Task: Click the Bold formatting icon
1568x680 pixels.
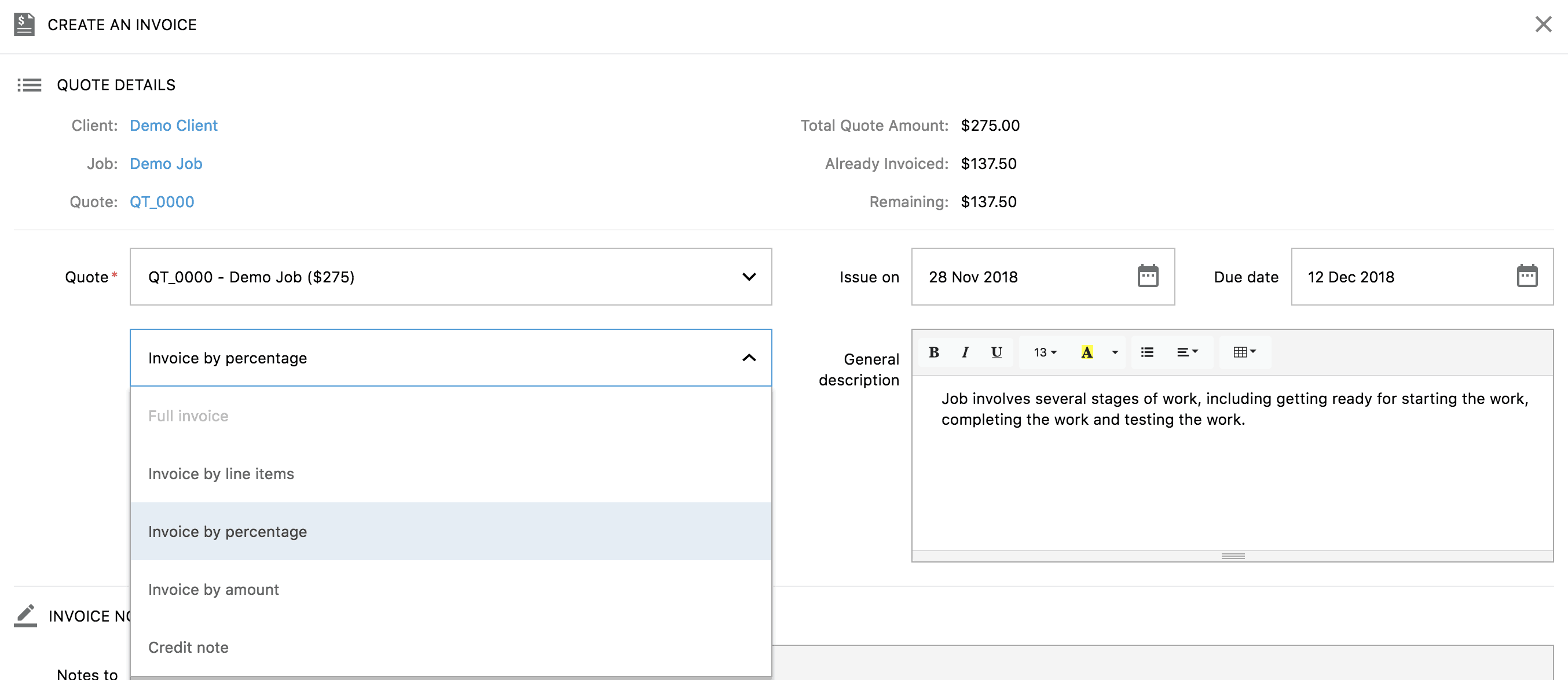Action: (934, 352)
